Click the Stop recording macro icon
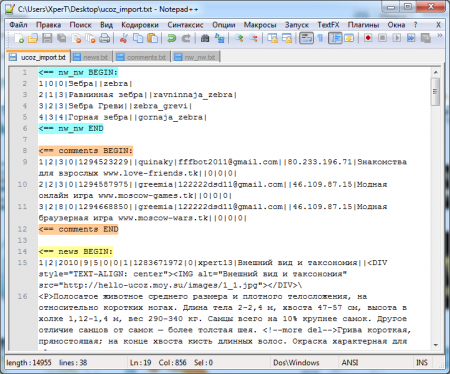This screenshot has height=374, width=450. coord(382,38)
